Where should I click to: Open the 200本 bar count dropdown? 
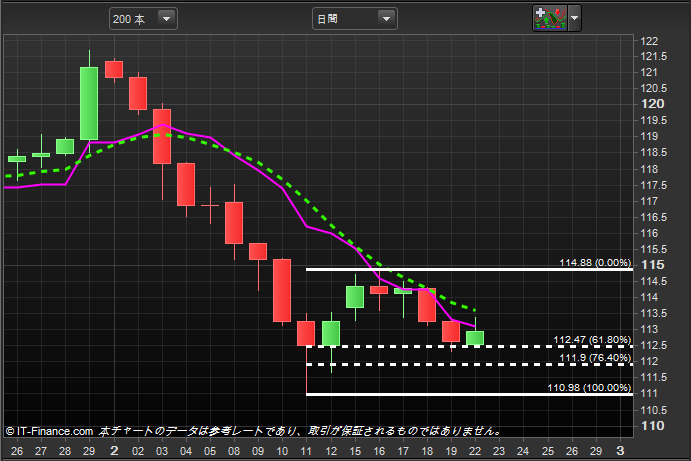[143, 19]
